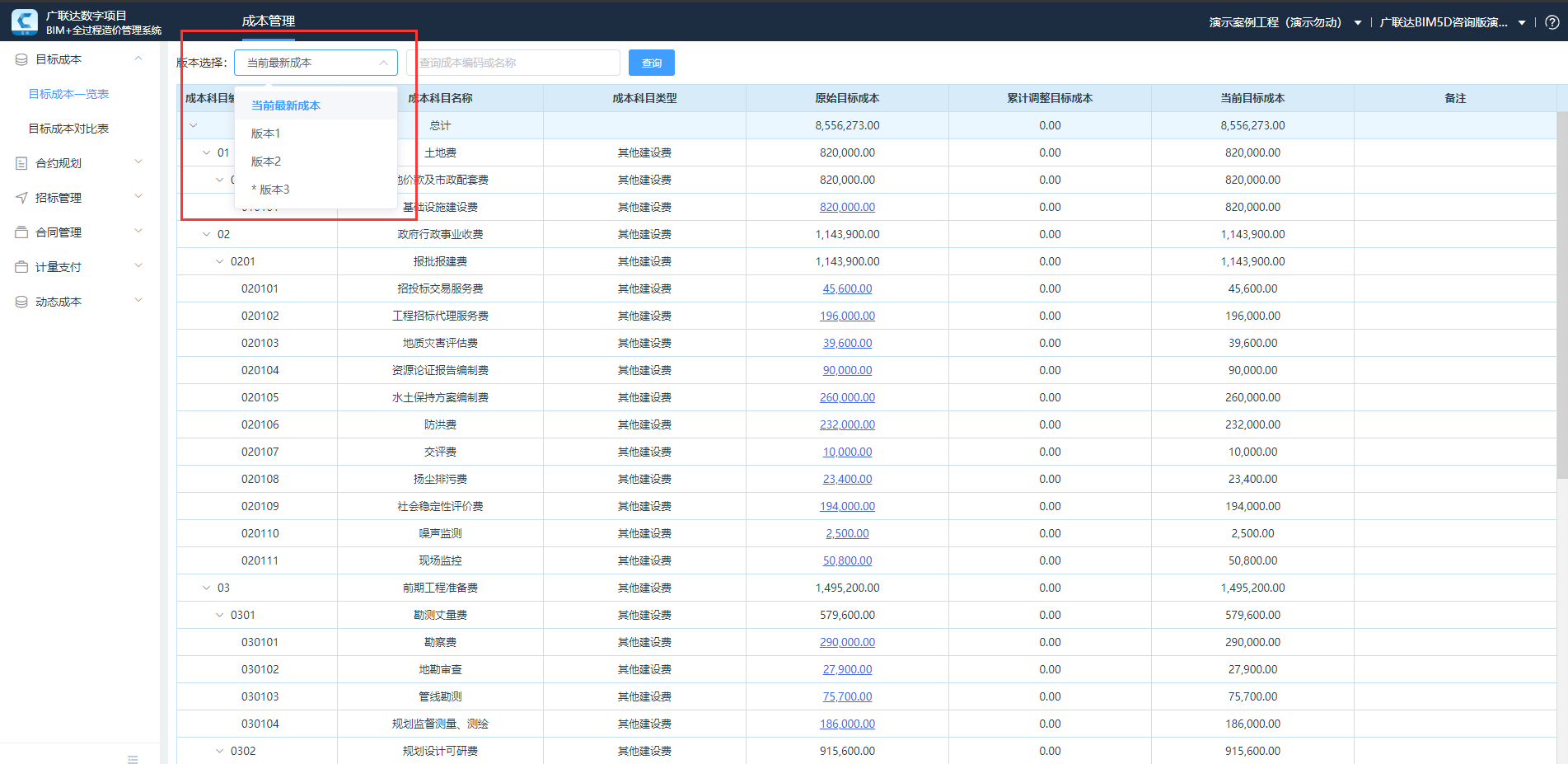The height and width of the screenshot is (764, 1568).
Task: Click the 当前目标成本 column header
Action: click(1252, 98)
